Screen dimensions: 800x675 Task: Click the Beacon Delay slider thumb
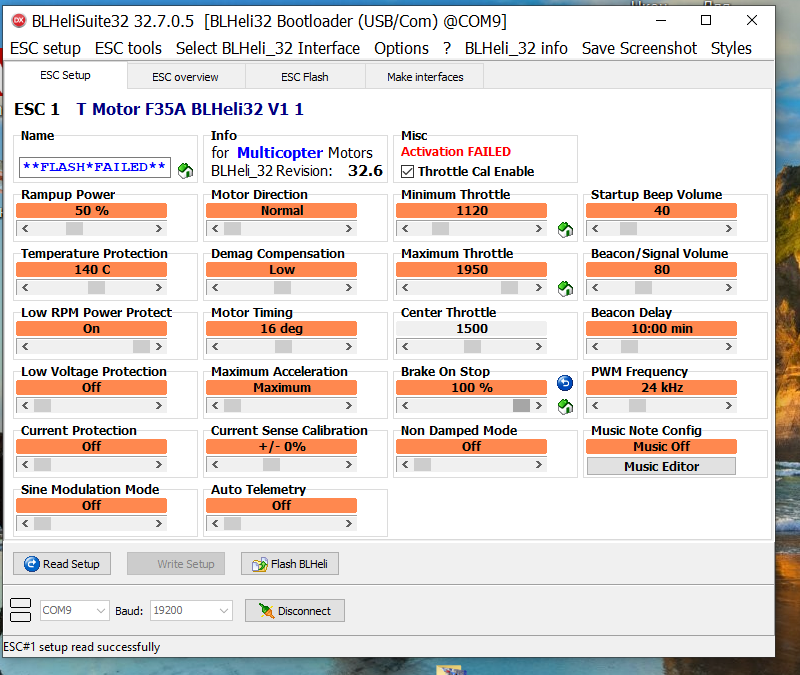[x=629, y=346]
